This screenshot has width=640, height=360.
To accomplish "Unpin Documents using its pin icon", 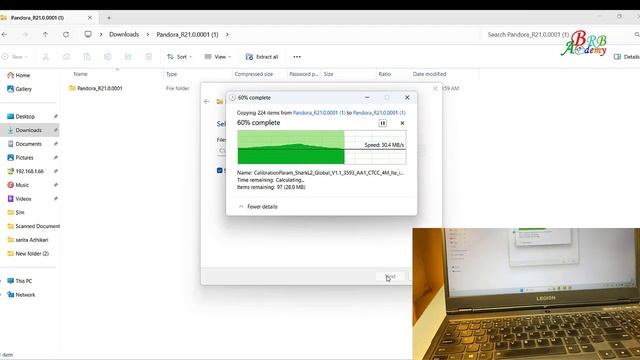I will (x=56, y=144).
